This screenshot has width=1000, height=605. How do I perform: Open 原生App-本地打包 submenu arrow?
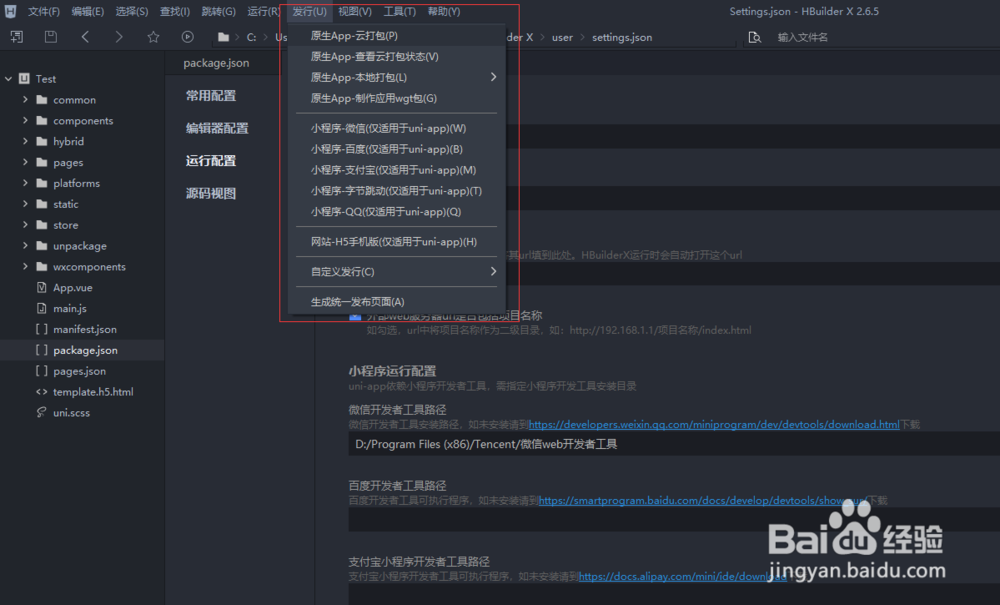493,77
